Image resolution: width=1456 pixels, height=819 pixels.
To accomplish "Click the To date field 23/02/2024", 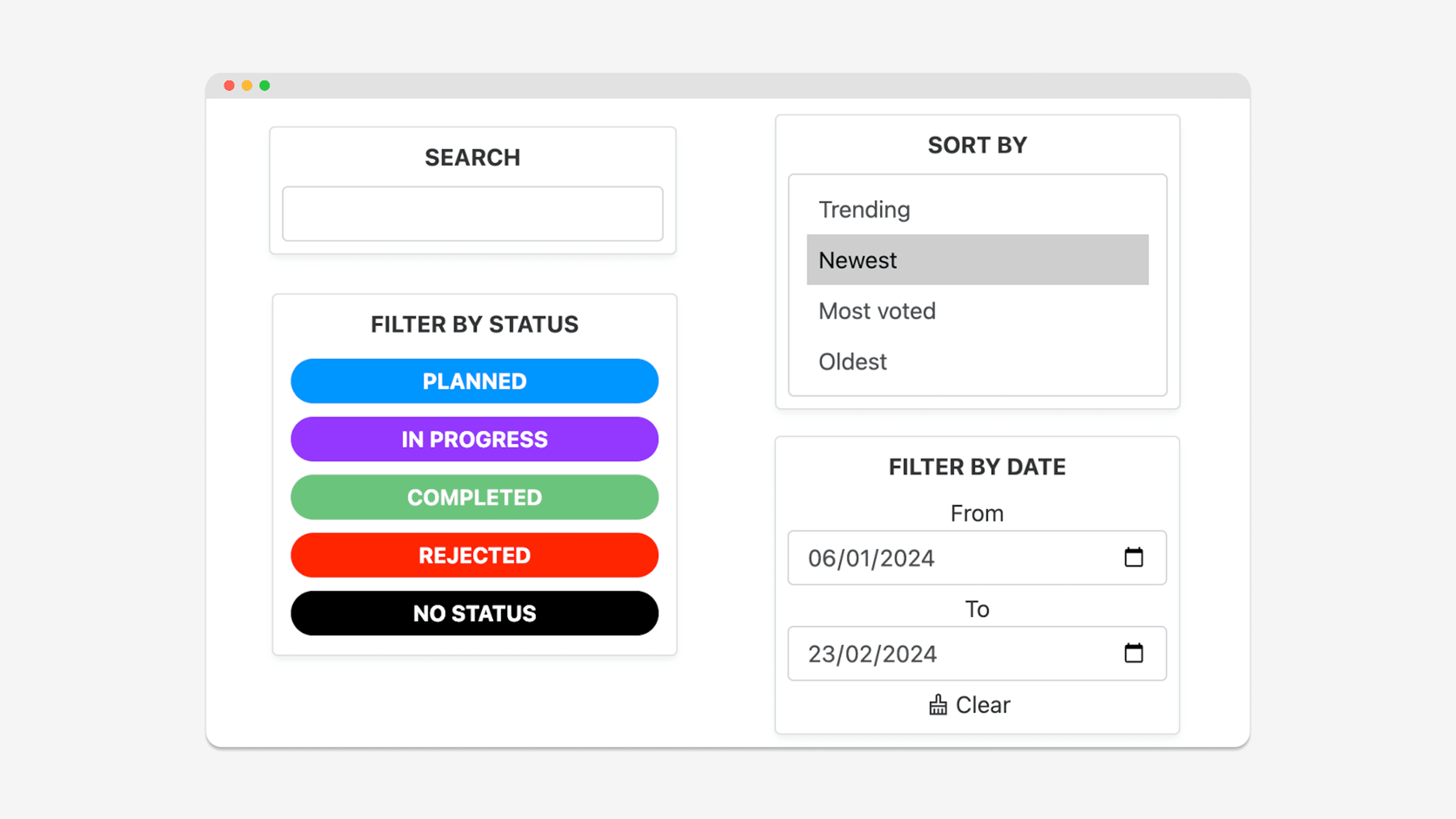I will 977,653.
